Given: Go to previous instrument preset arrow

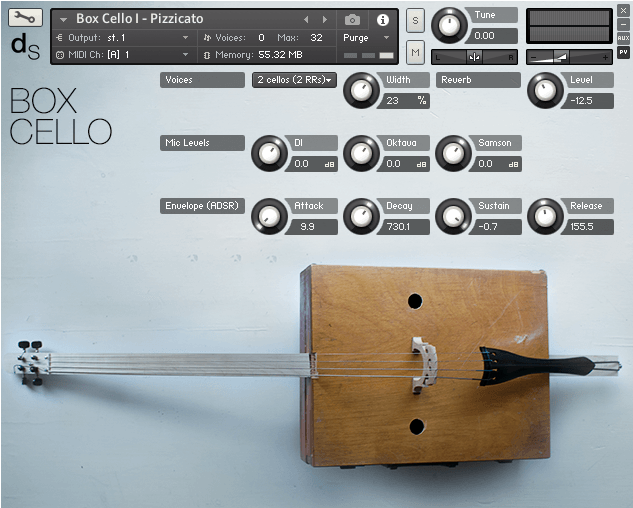Looking at the screenshot, I should point(306,19).
